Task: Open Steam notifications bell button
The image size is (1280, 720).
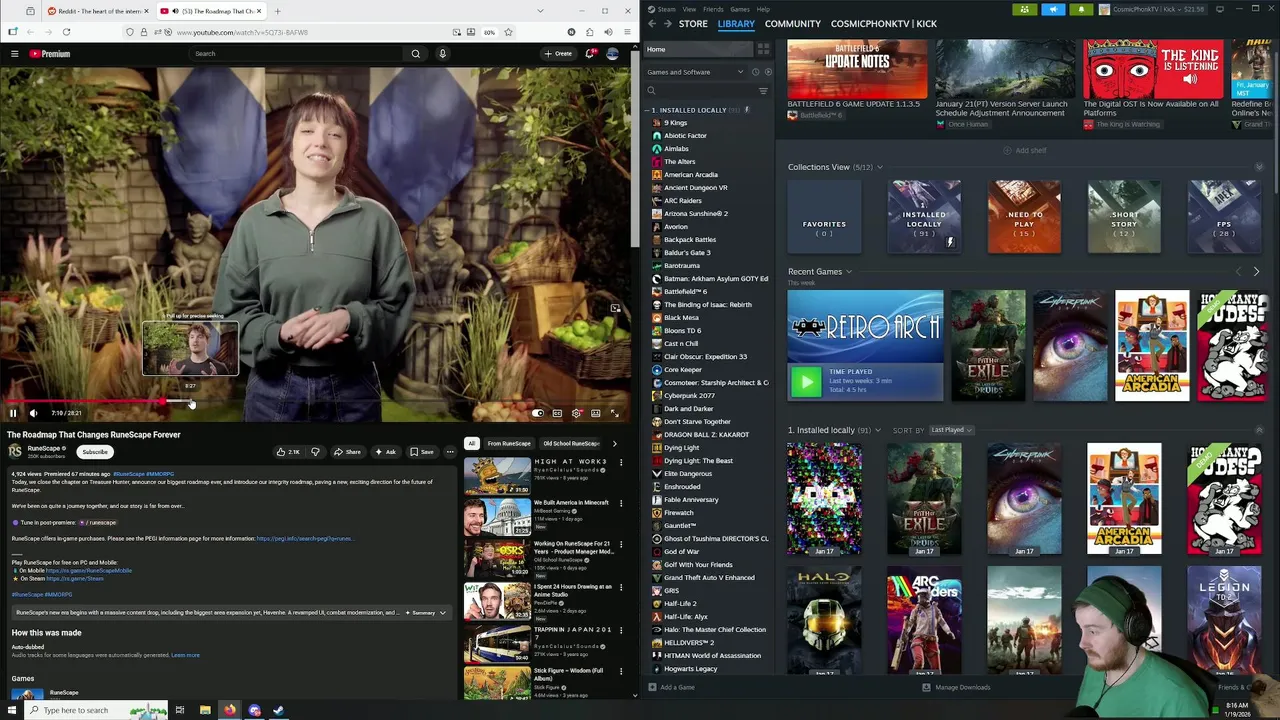Action: point(1081,9)
